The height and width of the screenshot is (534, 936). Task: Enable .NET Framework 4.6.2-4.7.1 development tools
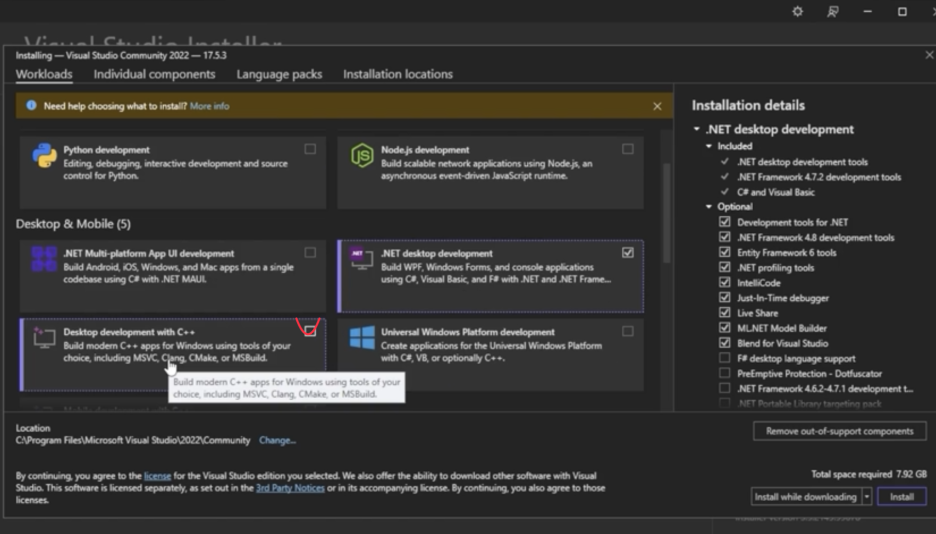[x=725, y=388]
